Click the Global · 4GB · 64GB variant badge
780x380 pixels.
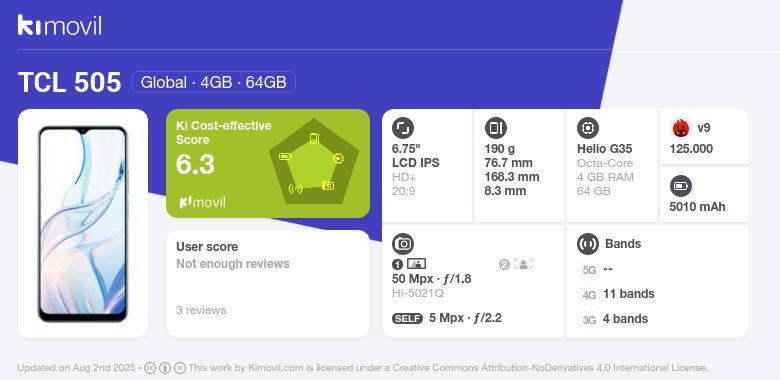(x=214, y=82)
